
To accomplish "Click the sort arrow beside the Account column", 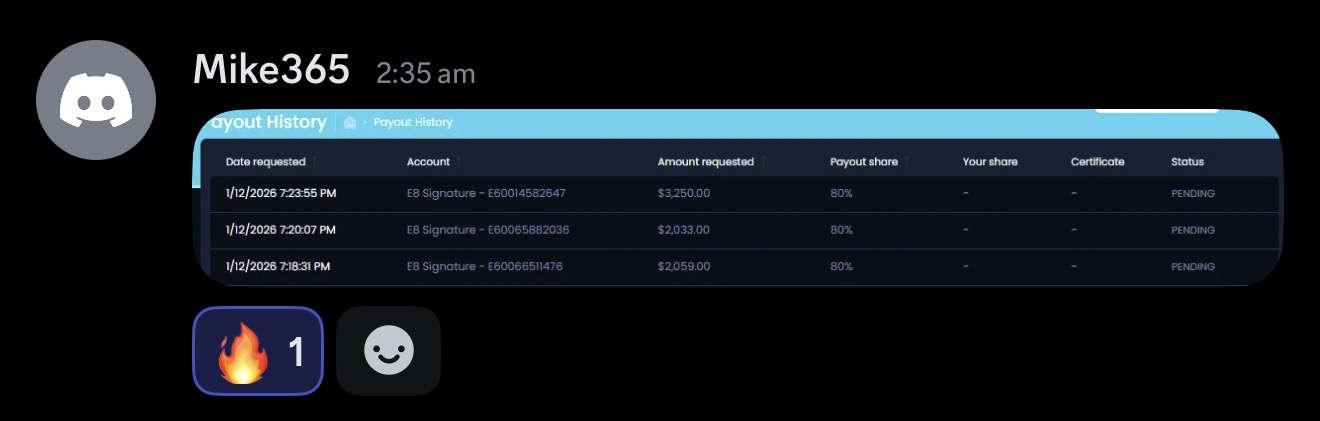I will pos(459,162).
